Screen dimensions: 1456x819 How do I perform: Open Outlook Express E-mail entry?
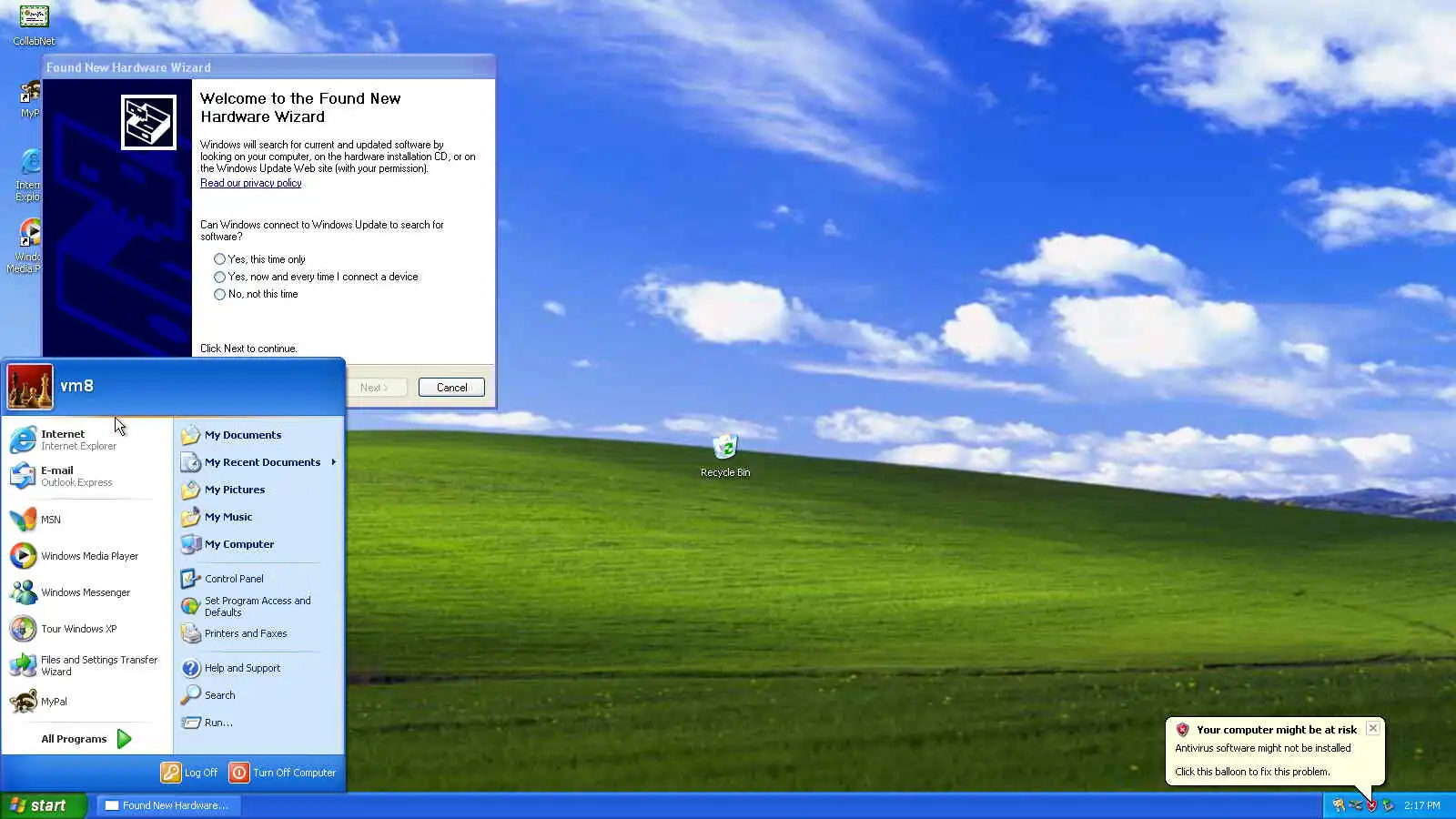[86, 476]
